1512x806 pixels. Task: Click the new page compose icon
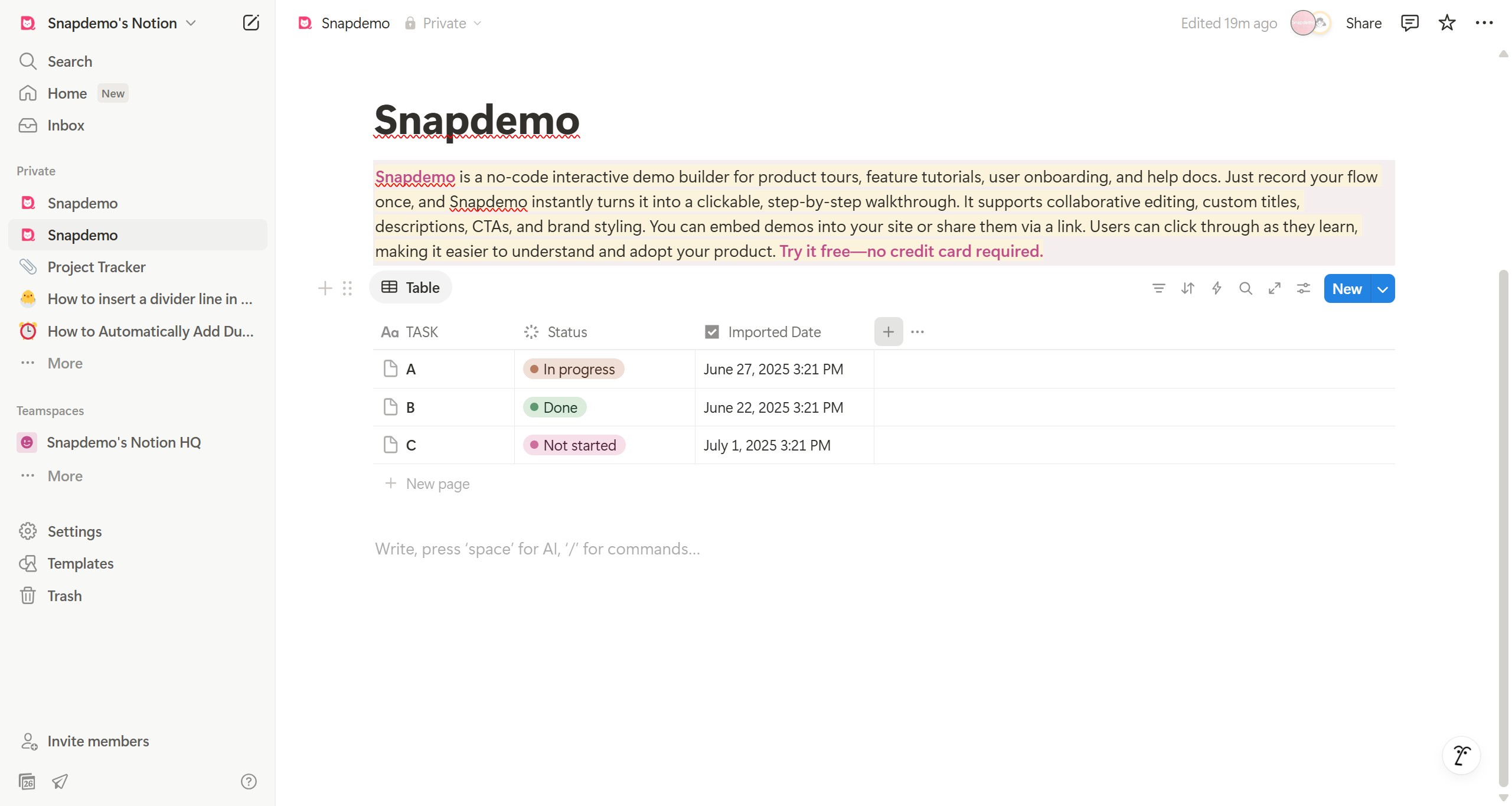tap(251, 23)
